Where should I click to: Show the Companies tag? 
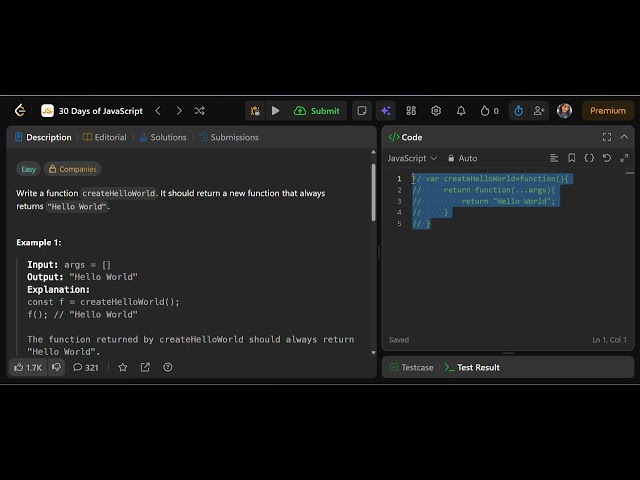[x=73, y=169]
